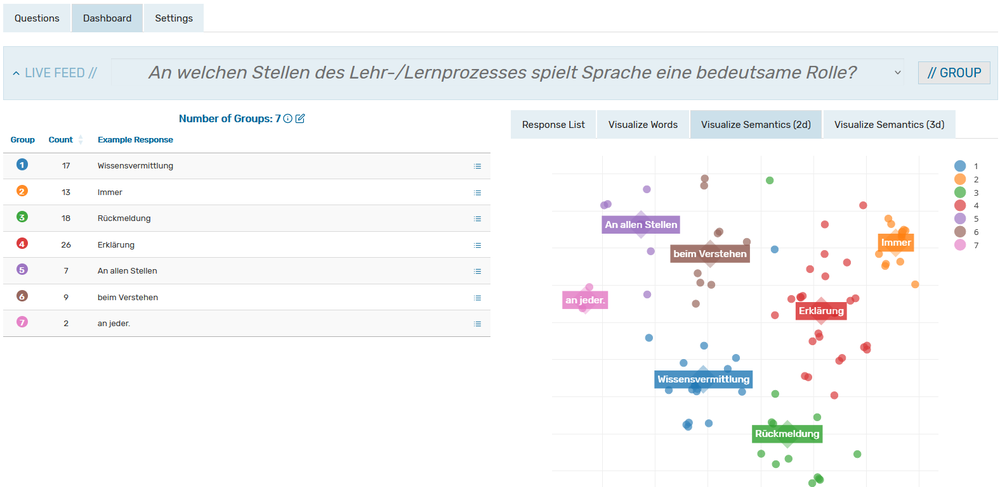Toggle group 7 visibility in chart legend
This screenshot has height=487, width=1000.
pyautogui.click(x=960, y=244)
